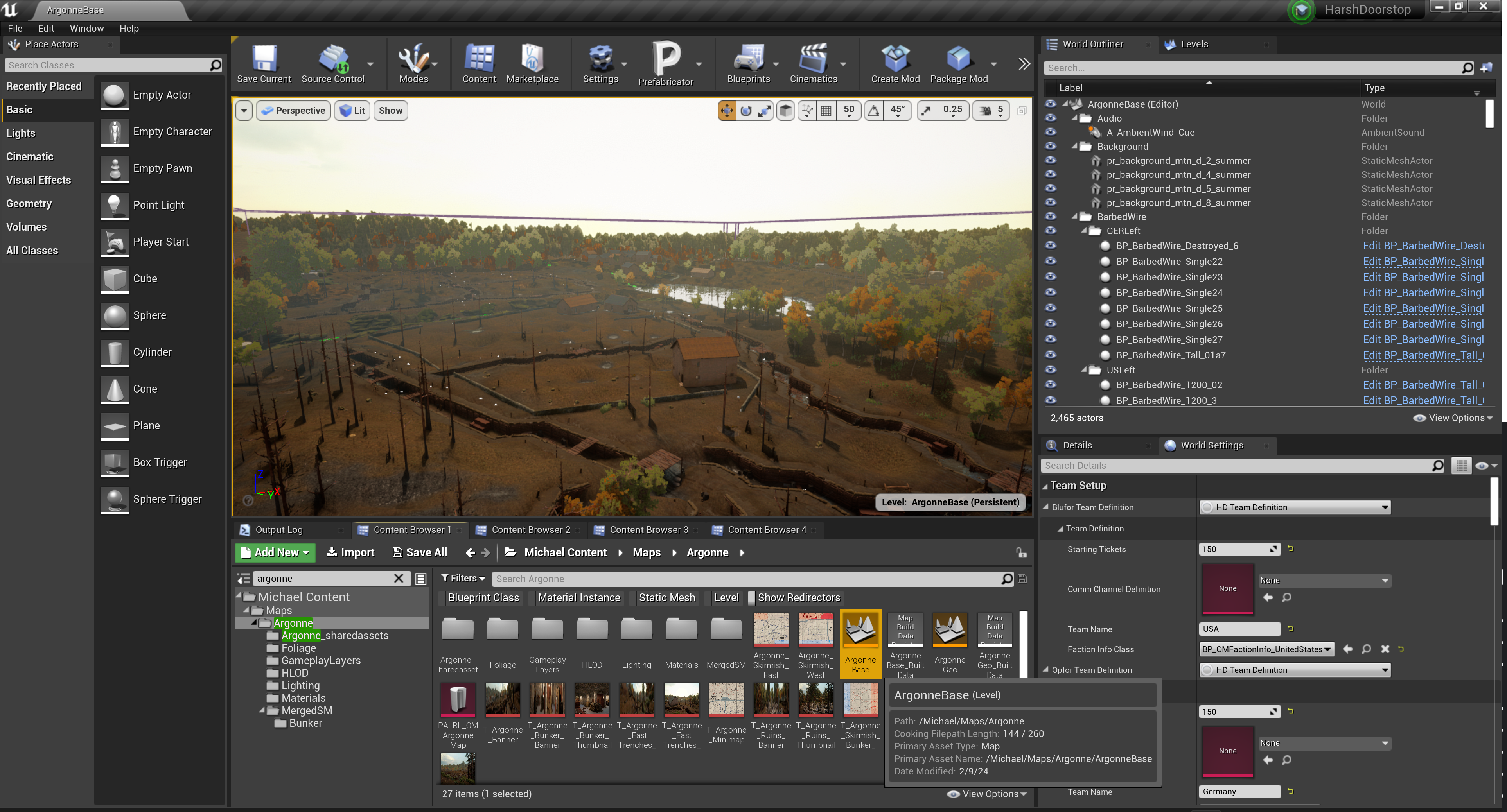Hide A_AmbientWind_Cue with its eye icon
Screen dimensions: 1507x812
1051,132
